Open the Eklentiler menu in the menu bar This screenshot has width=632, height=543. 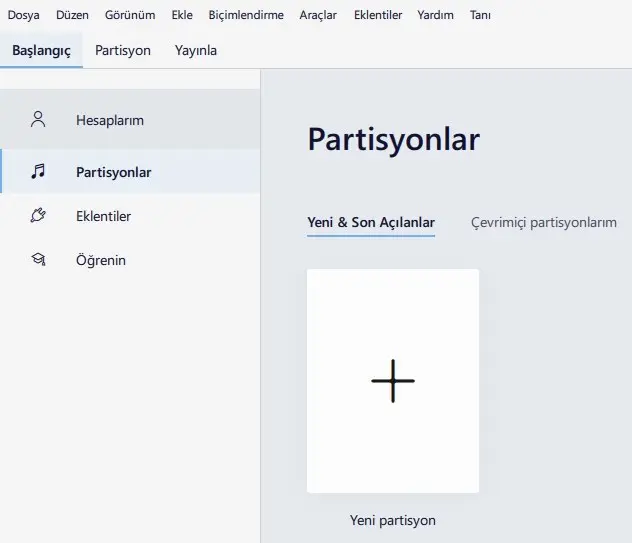378,15
